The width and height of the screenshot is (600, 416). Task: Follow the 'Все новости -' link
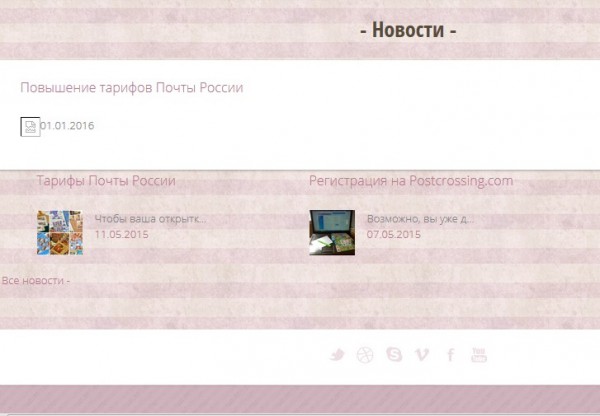tap(36, 281)
